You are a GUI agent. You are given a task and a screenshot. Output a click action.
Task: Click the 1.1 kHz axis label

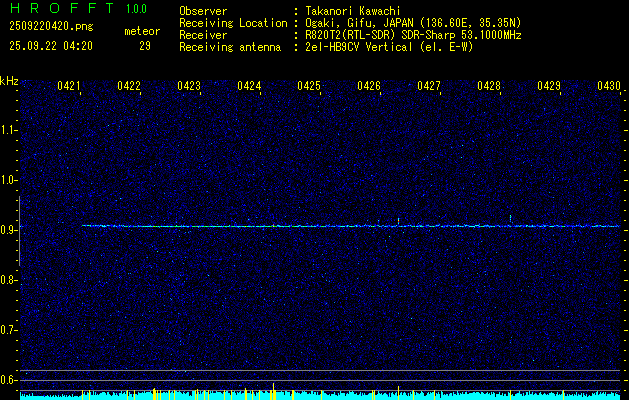pos(7,130)
